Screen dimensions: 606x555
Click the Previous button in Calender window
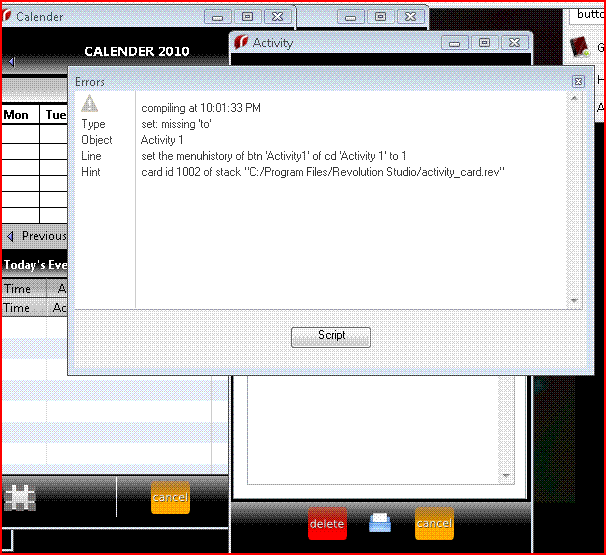pyautogui.click(x=37, y=236)
